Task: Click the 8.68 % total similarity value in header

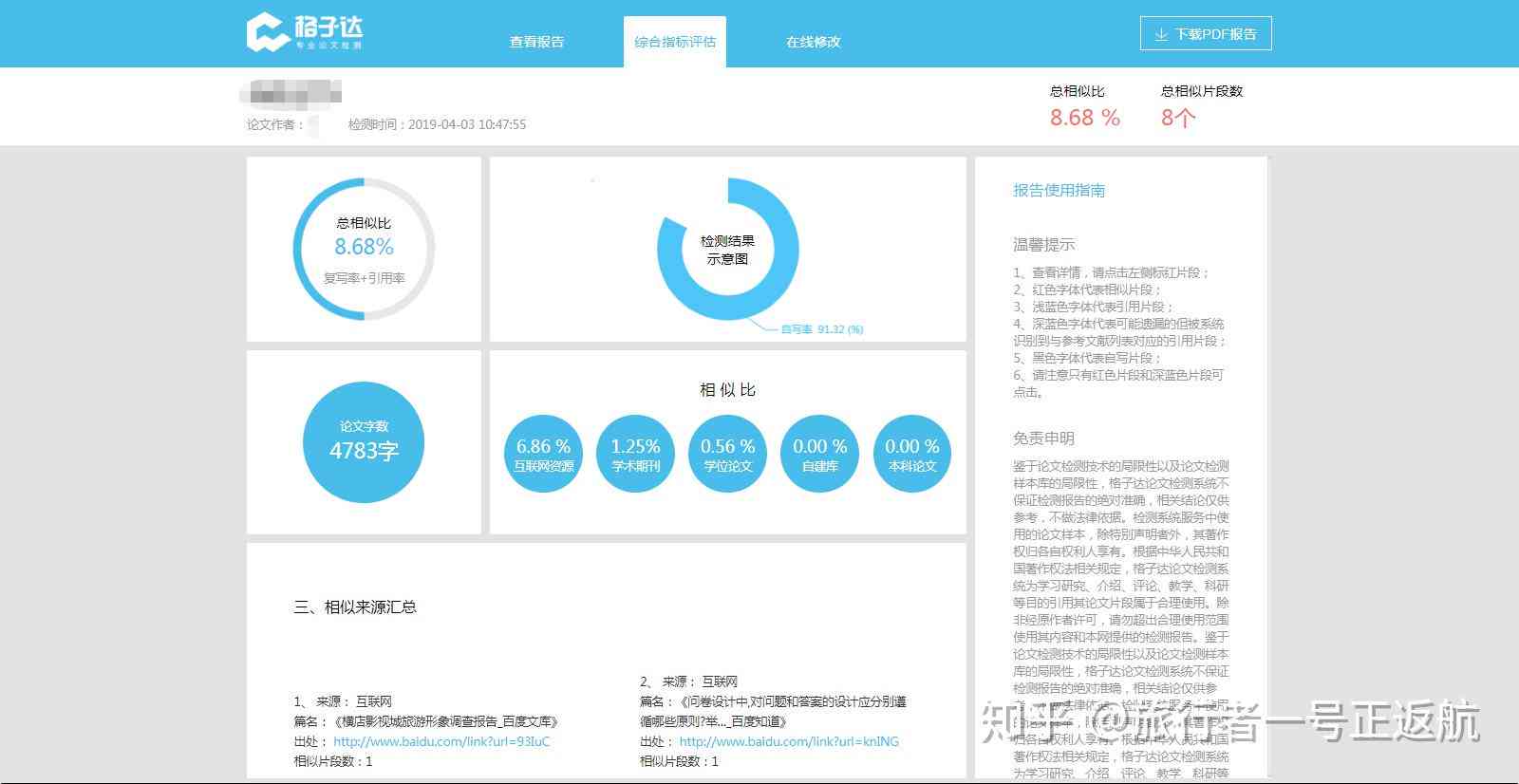Action: [x=1084, y=118]
